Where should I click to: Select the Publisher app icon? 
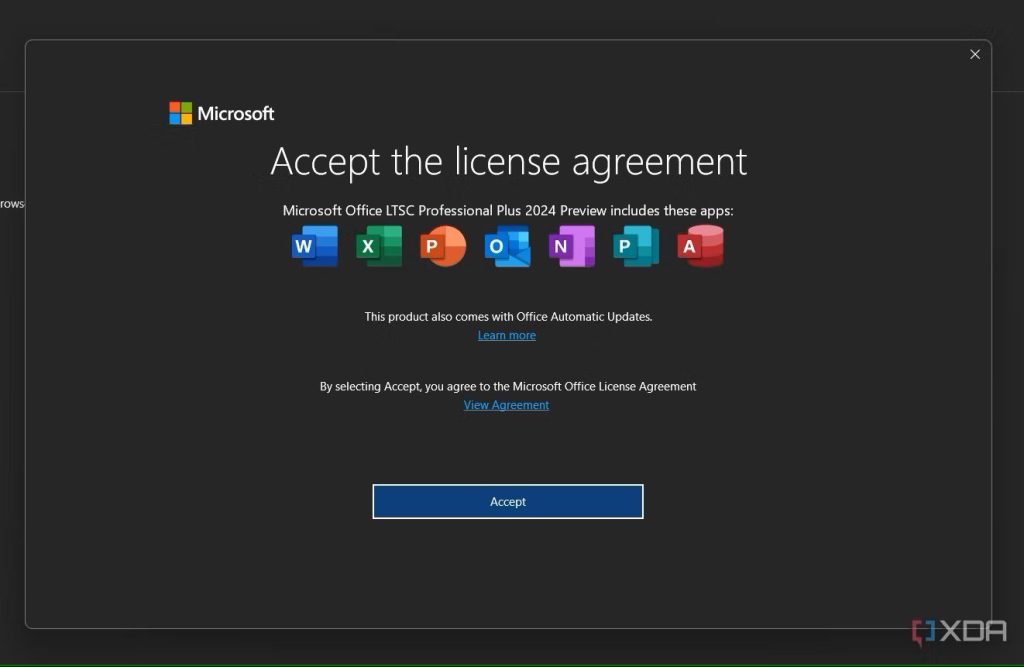(x=635, y=246)
